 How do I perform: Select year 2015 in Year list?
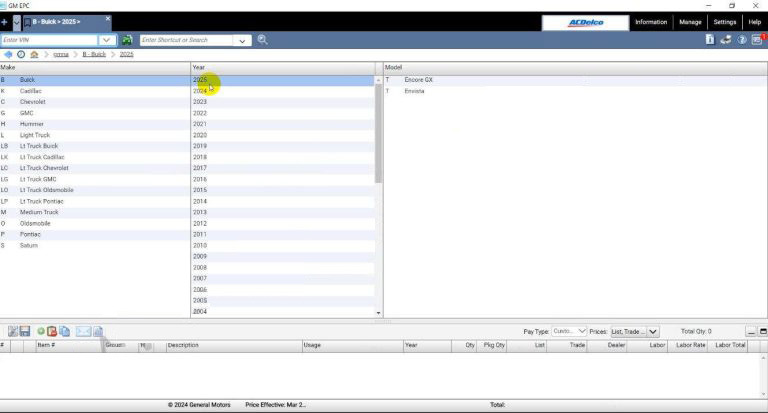[283, 190]
